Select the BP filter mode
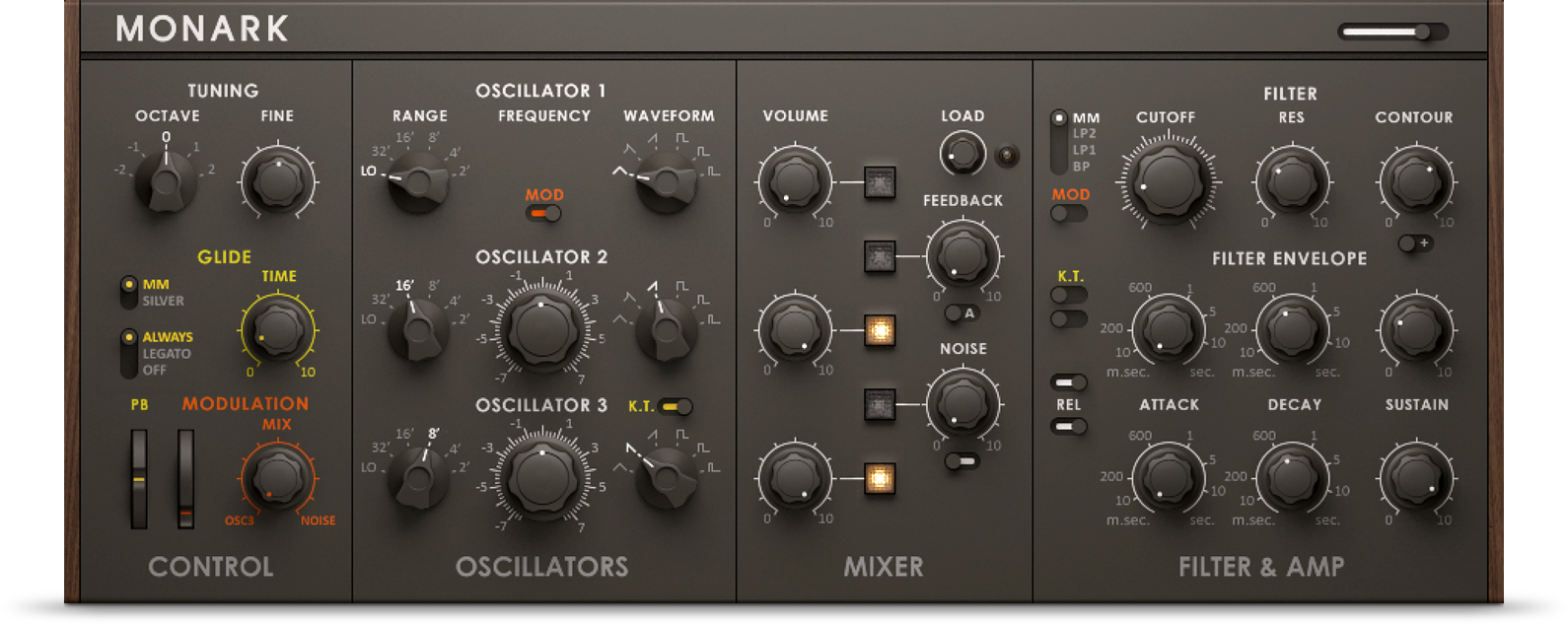The image size is (1568, 625). click(x=1081, y=167)
